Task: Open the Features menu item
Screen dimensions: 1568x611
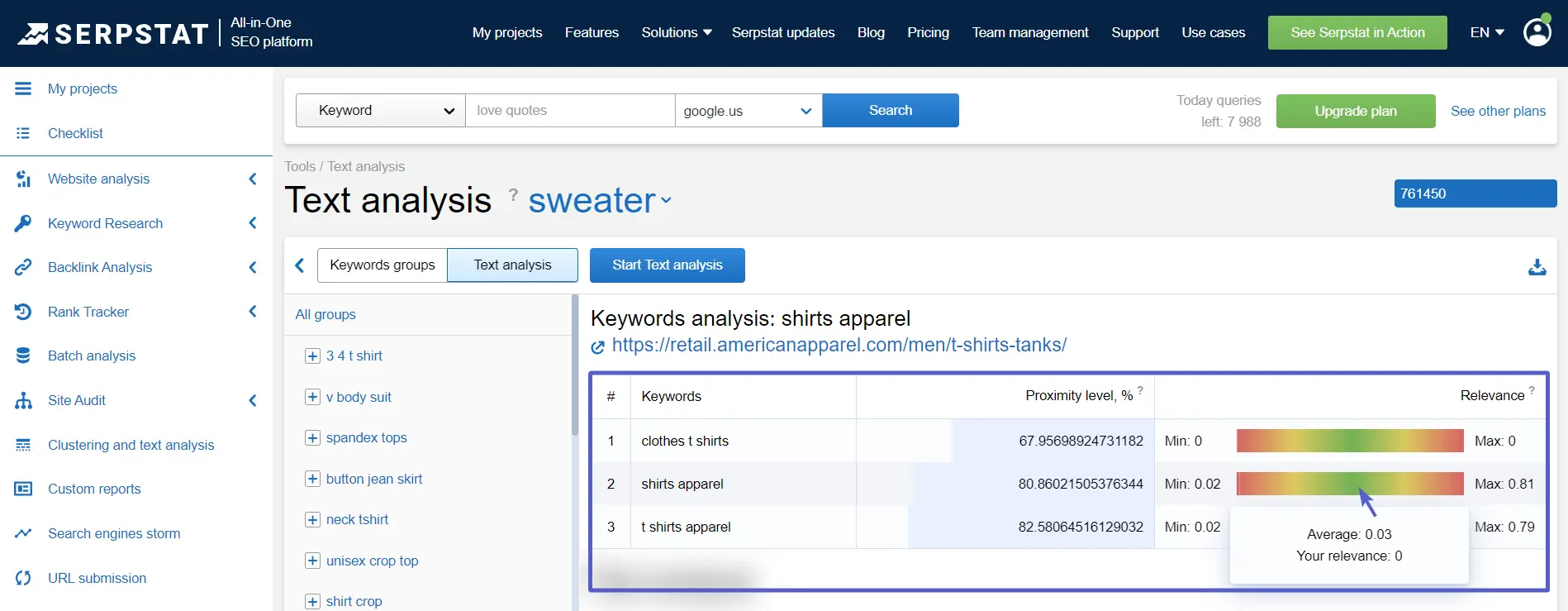Action: pyautogui.click(x=592, y=32)
